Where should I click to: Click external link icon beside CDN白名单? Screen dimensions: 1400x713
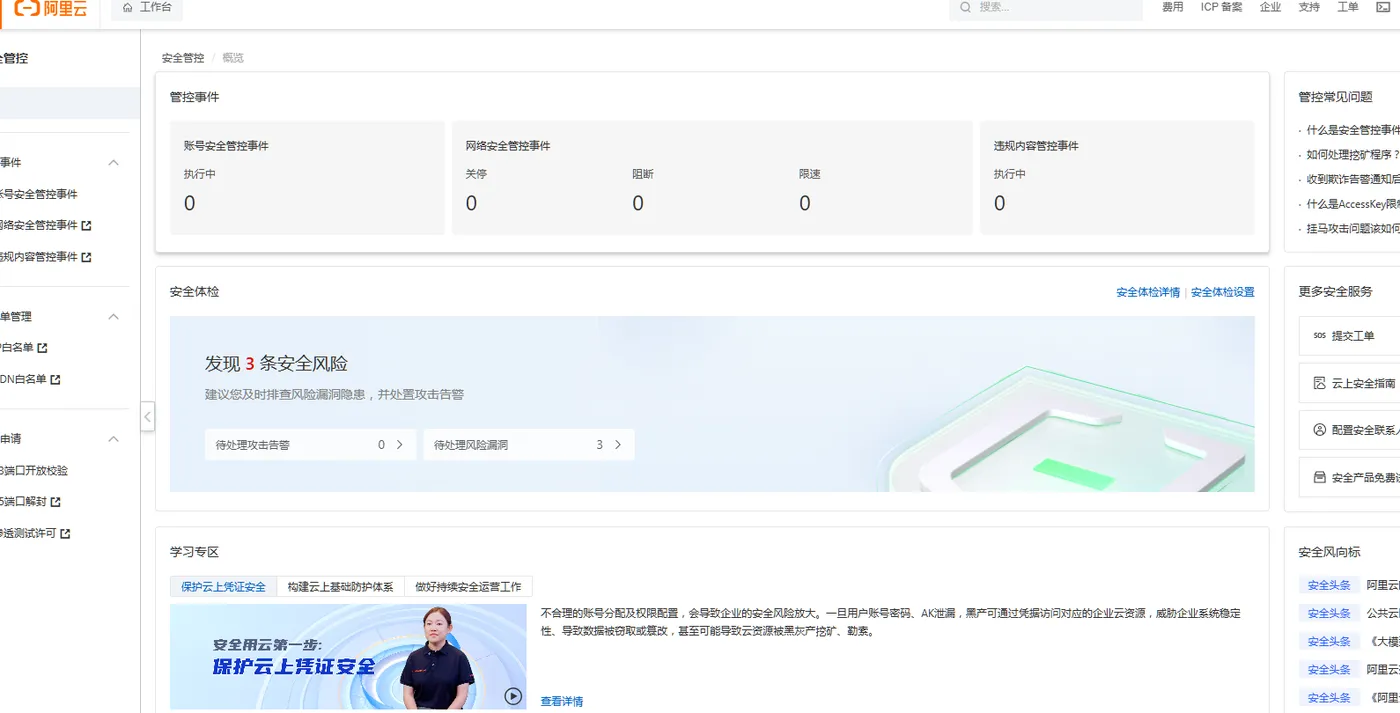pos(56,380)
